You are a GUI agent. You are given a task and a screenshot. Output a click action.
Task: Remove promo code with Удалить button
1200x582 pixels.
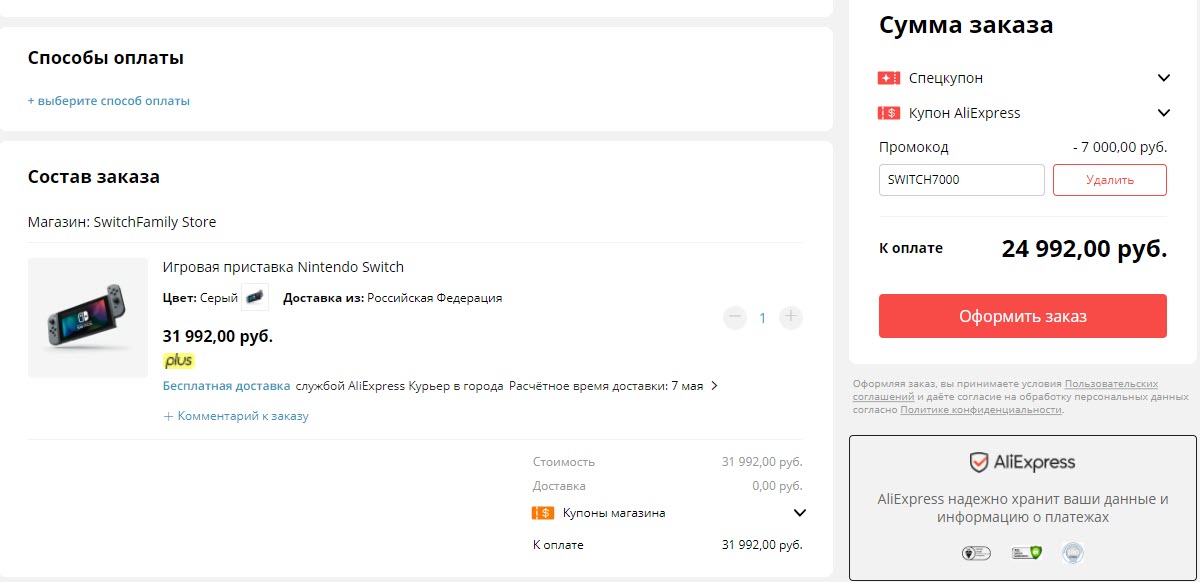point(1110,180)
